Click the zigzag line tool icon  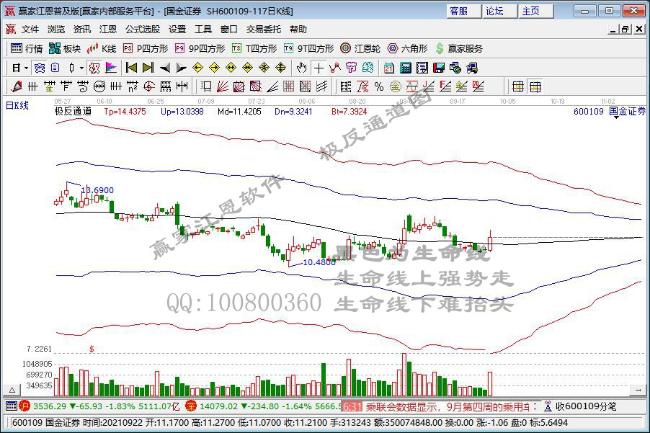pyautogui.click(x=335, y=68)
